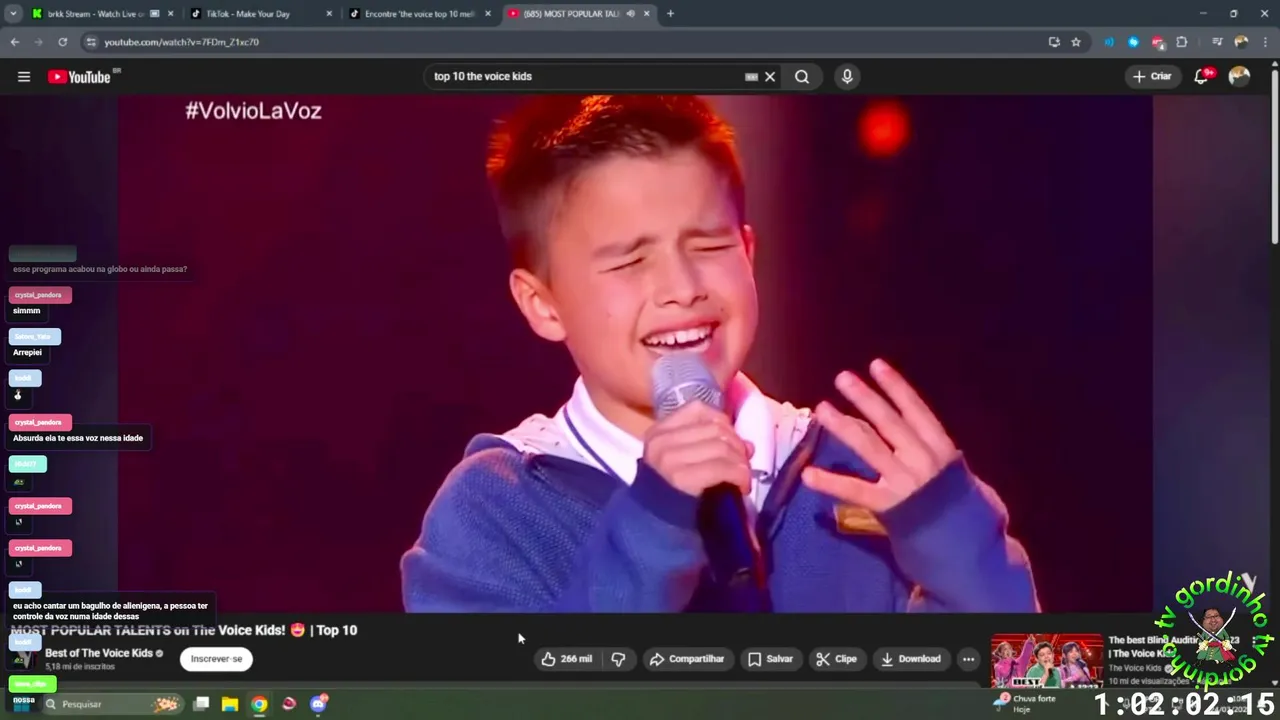The height and width of the screenshot is (720, 1280).
Task: Open the on-screen keyboard in search box
Action: click(751, 77)
